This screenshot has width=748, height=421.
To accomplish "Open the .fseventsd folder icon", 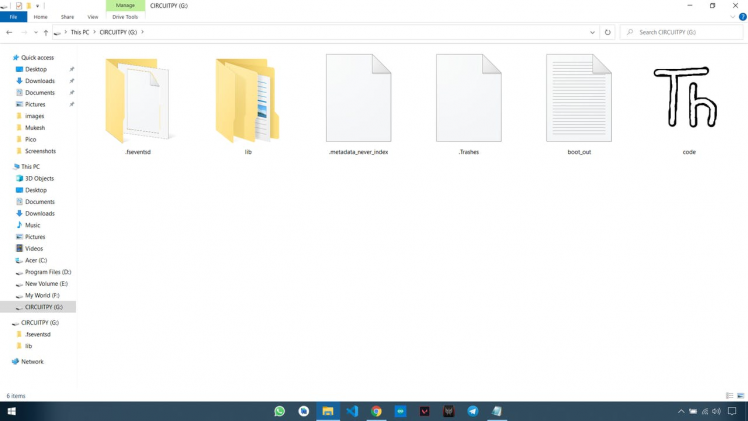I will [137, 101].
